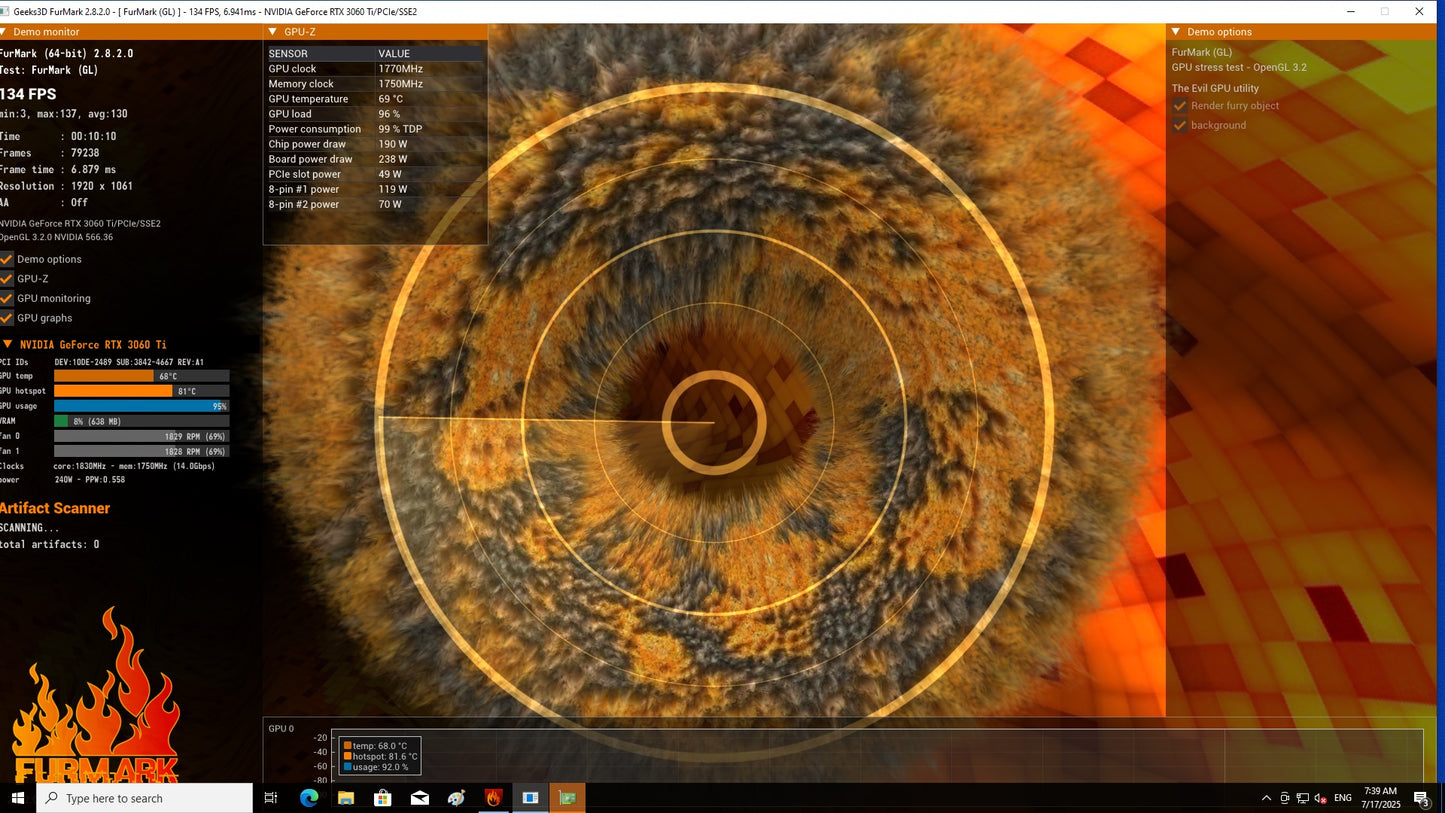Select the 8-pin #1 power row

coord(375,189)
